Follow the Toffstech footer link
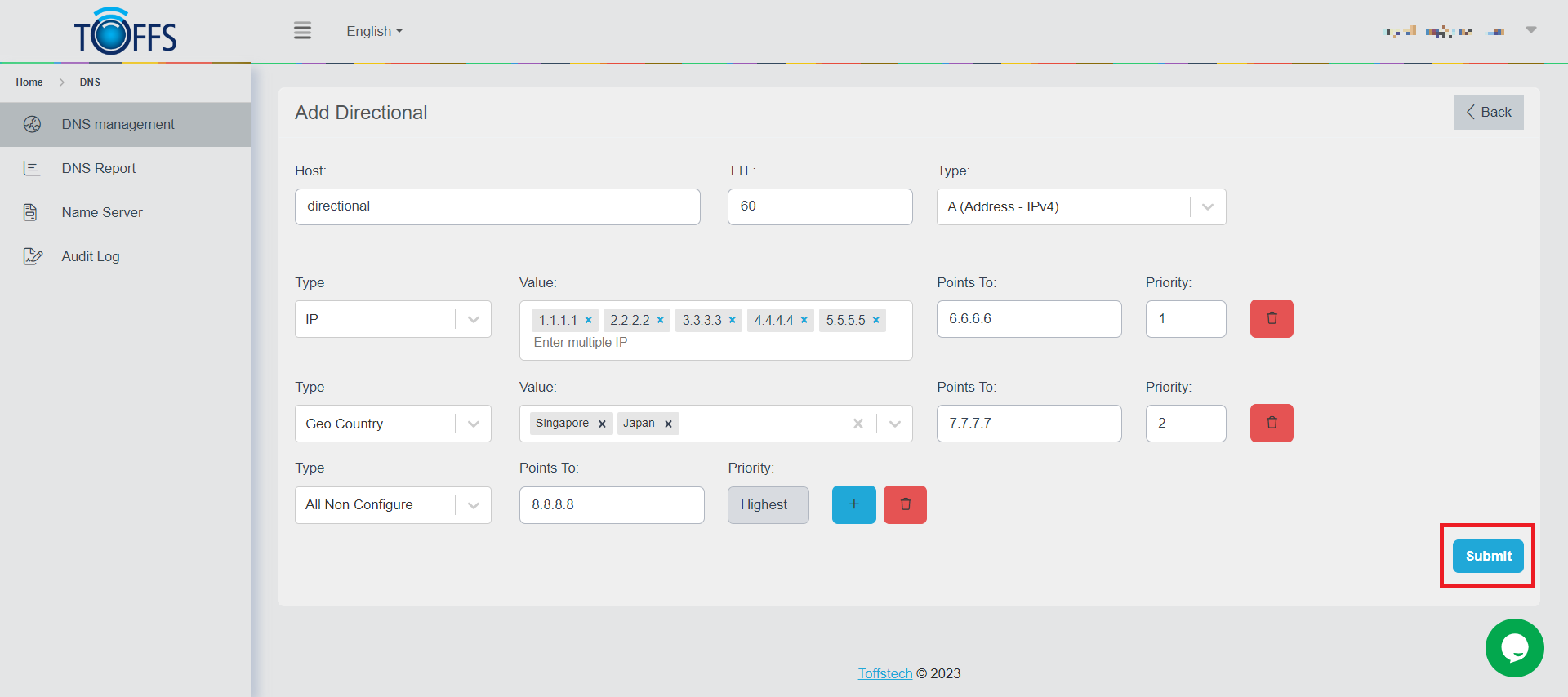 [884, 673]
